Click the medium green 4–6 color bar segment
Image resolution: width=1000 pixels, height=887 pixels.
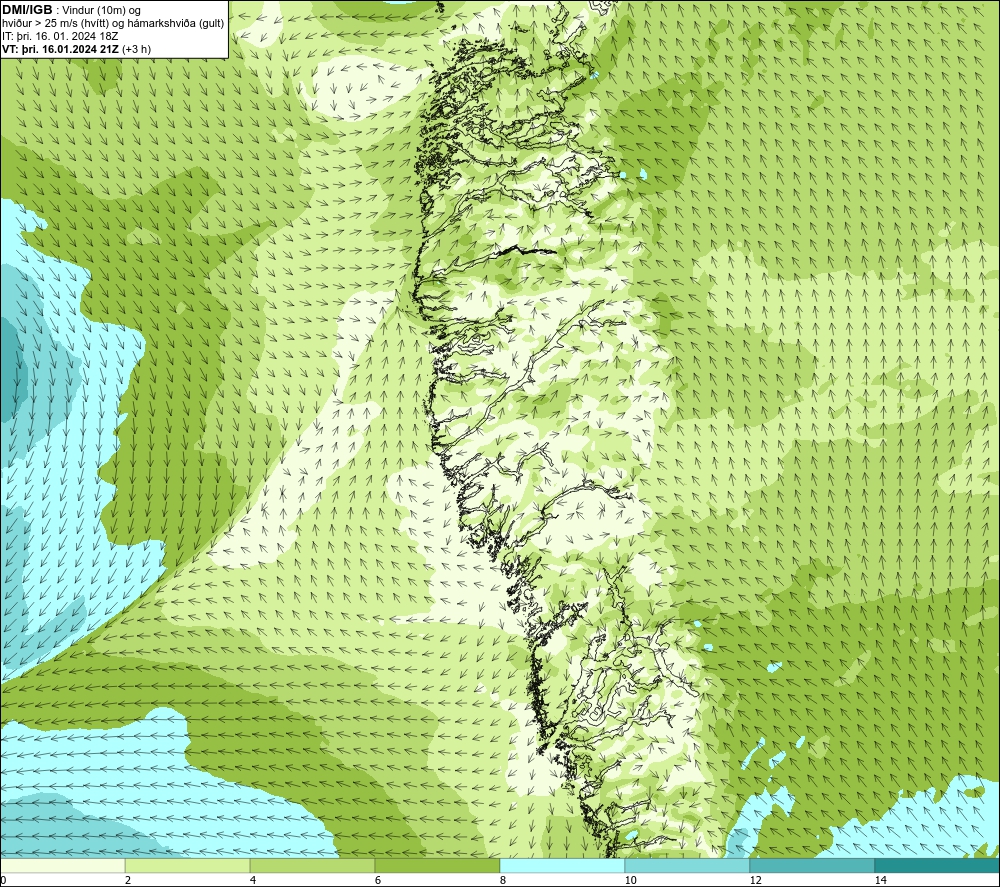(x=312, y=865)
